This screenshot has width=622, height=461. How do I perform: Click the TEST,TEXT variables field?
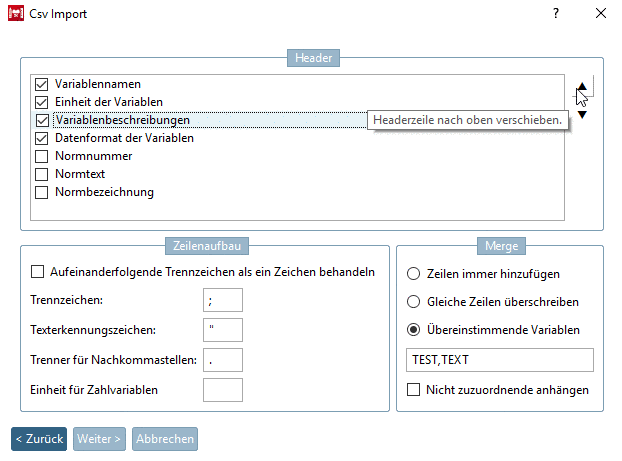pos(500,360)
